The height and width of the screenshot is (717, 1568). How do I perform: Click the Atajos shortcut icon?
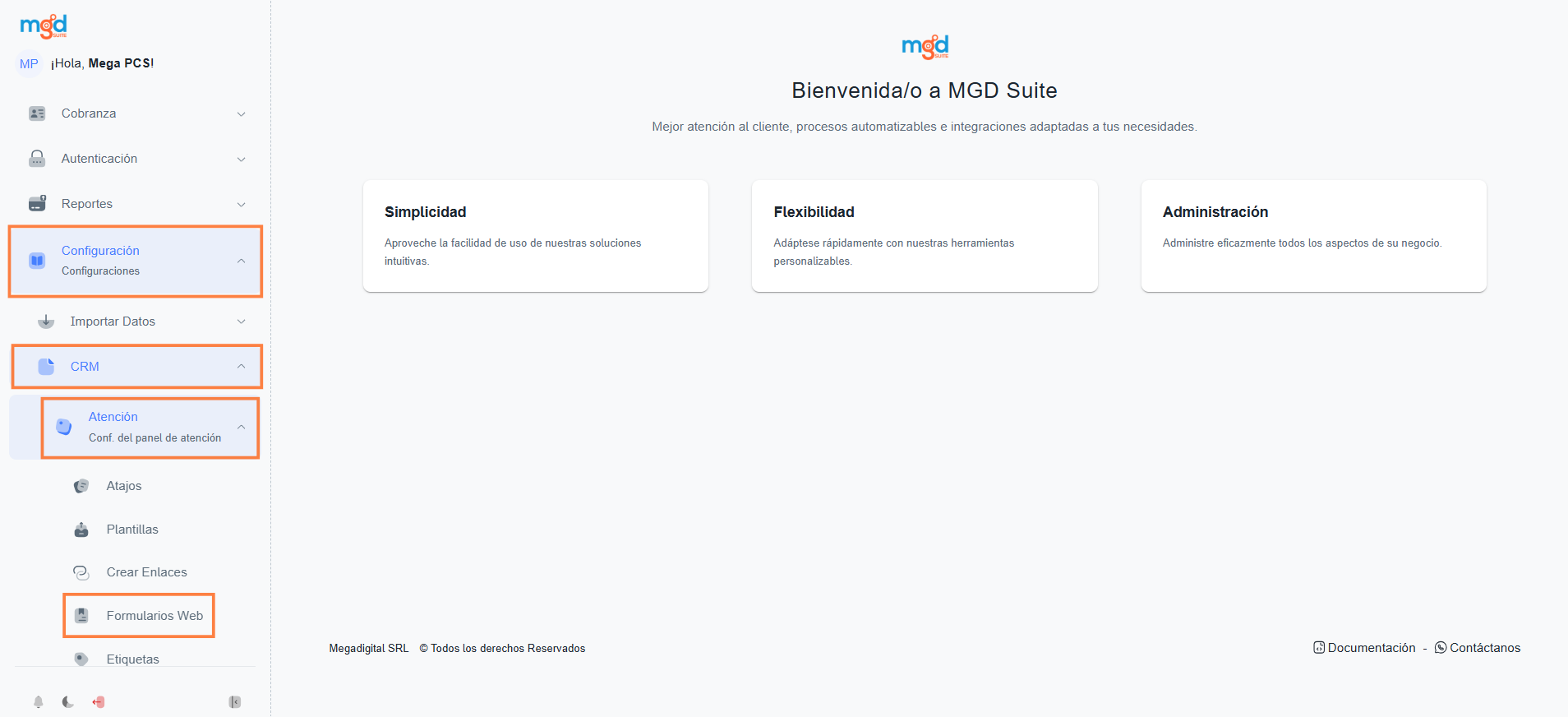point(81,486)
